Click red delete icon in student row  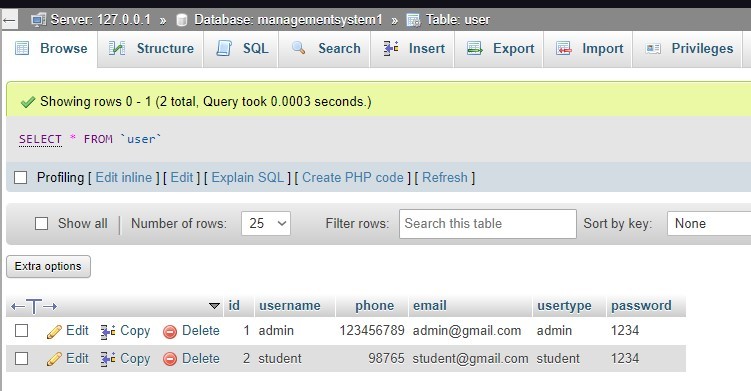coord(170,359)
